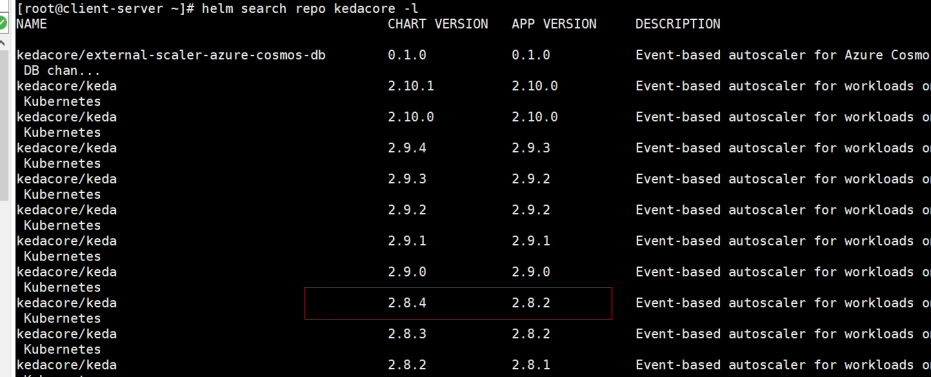931x377 pixels.
Task: Click app version 2.9.2 in chart 2.9.3 row
Action: click(531, 179)
